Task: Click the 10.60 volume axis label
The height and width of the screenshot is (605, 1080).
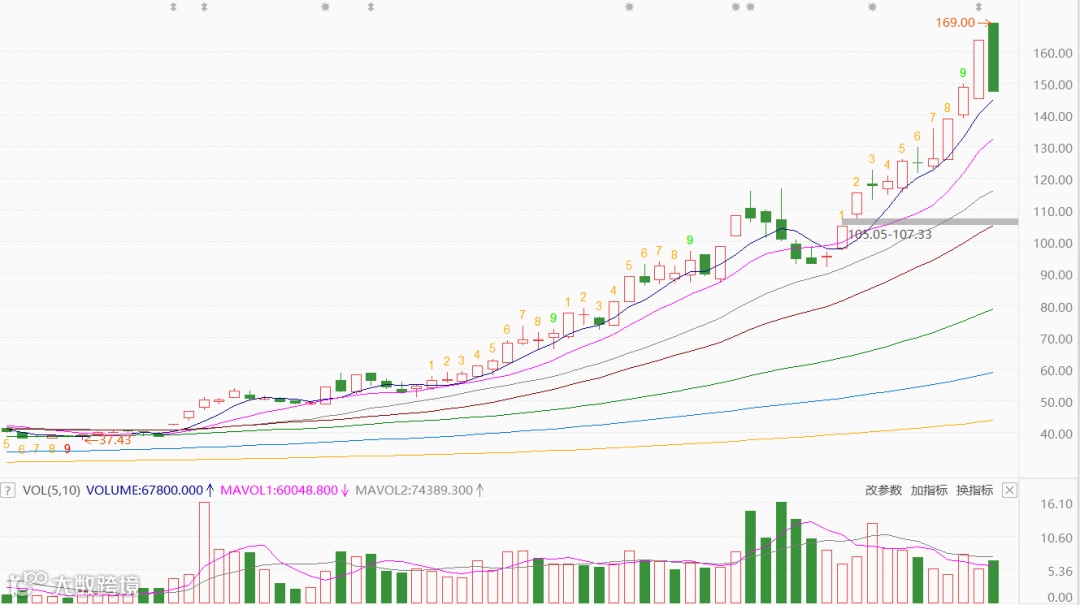Action: pyautogui.click(x=1057, y=538)
